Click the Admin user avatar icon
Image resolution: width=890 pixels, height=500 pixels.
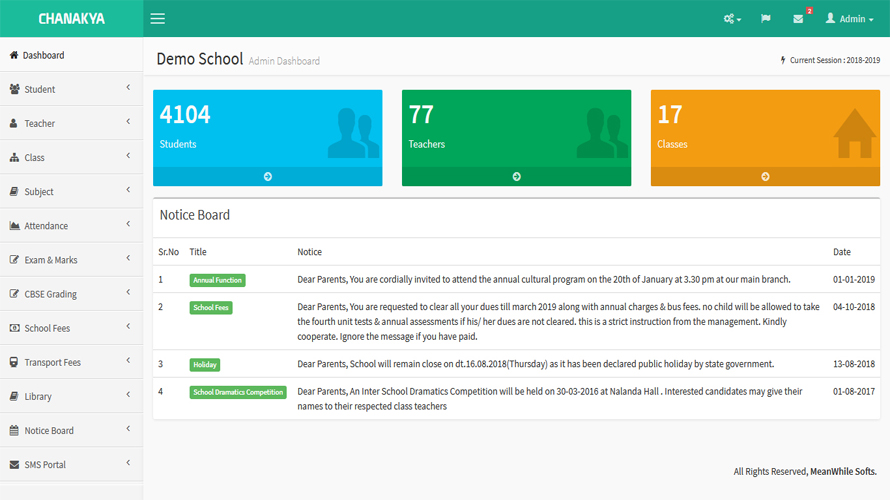point(830,18)
